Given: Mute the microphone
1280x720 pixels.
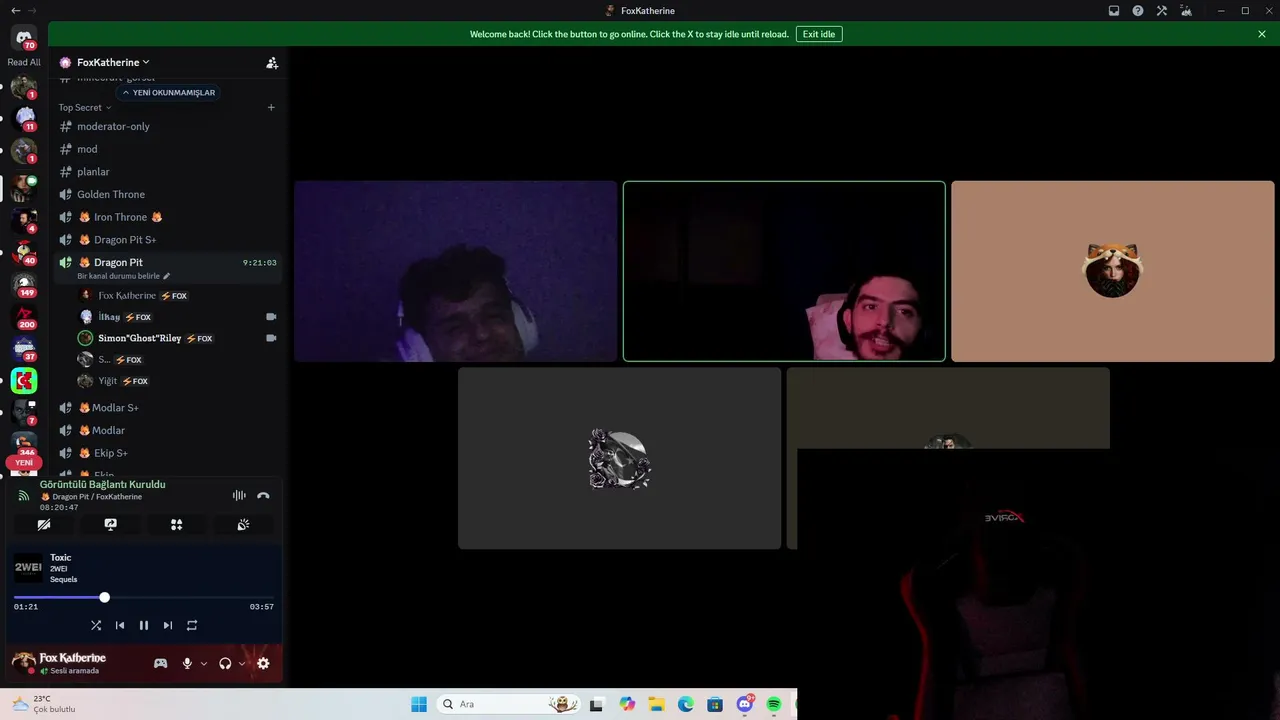Looking at the screenshot, I should tap(187, 663).
